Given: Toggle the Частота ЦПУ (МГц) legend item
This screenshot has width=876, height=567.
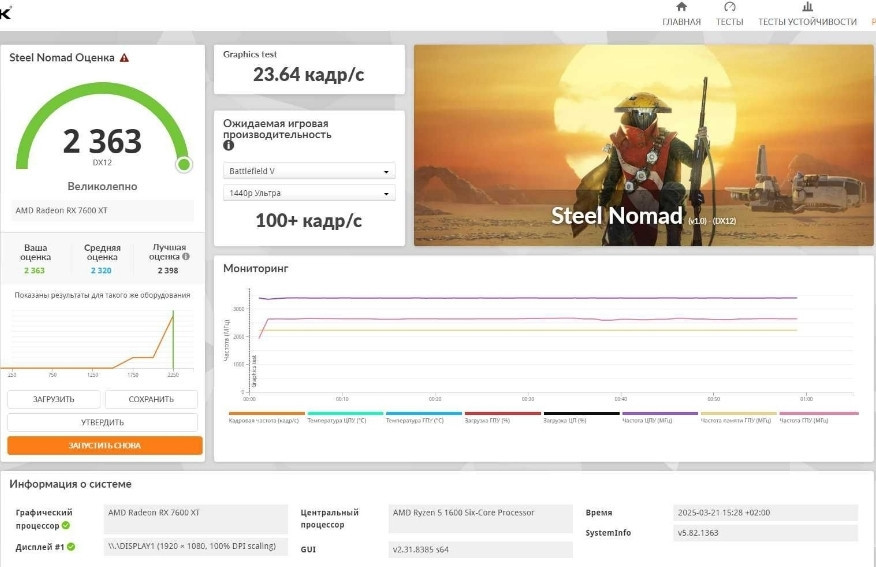Looking at the screenshot, I should click(660, 417).
